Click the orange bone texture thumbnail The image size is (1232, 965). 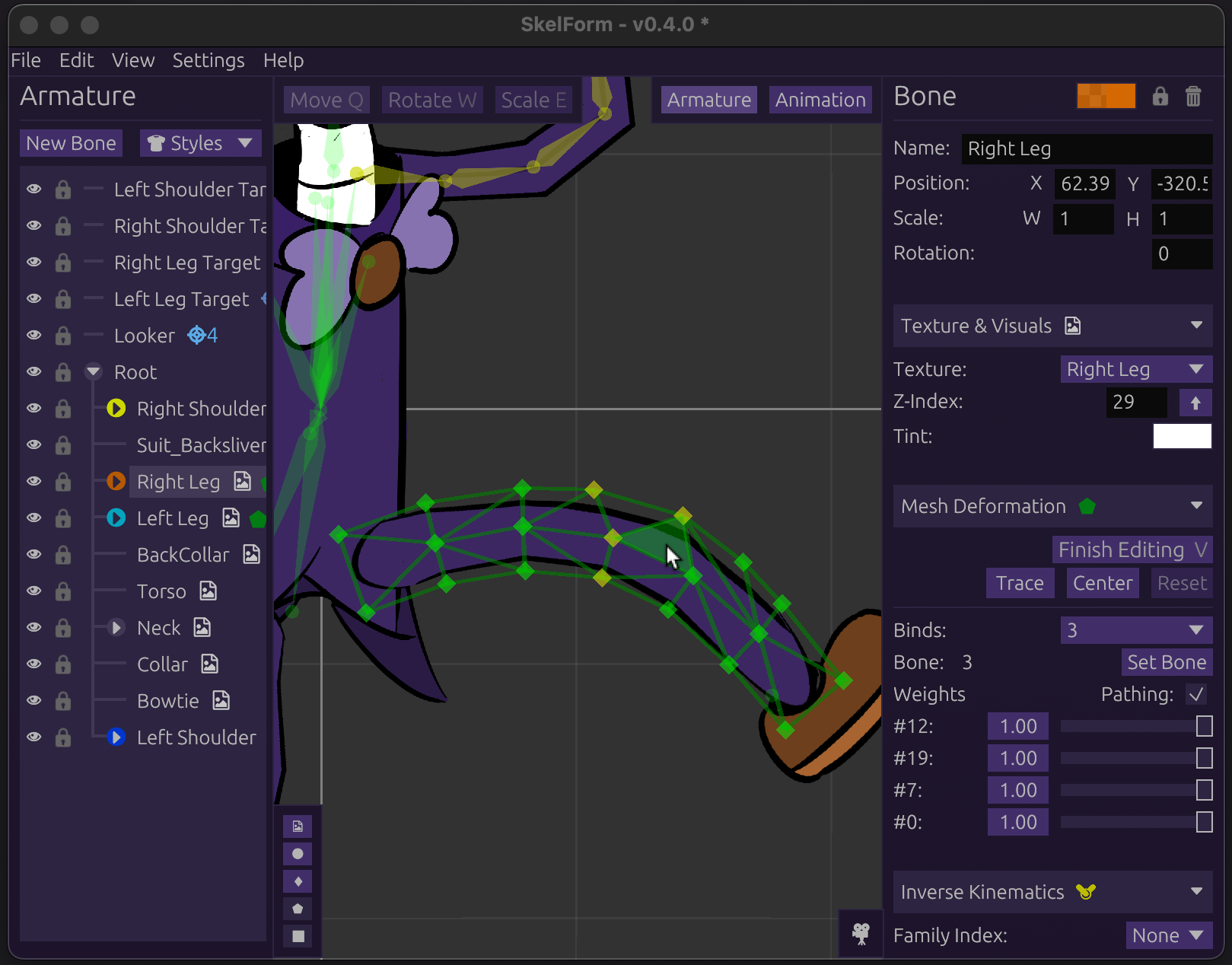[1106, 96]
